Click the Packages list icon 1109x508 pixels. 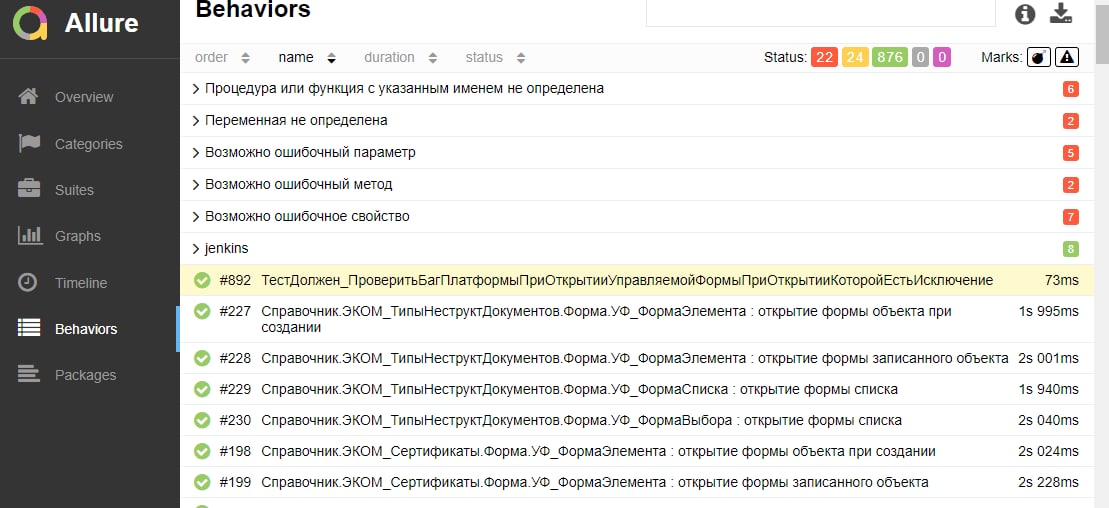[29, 374]
